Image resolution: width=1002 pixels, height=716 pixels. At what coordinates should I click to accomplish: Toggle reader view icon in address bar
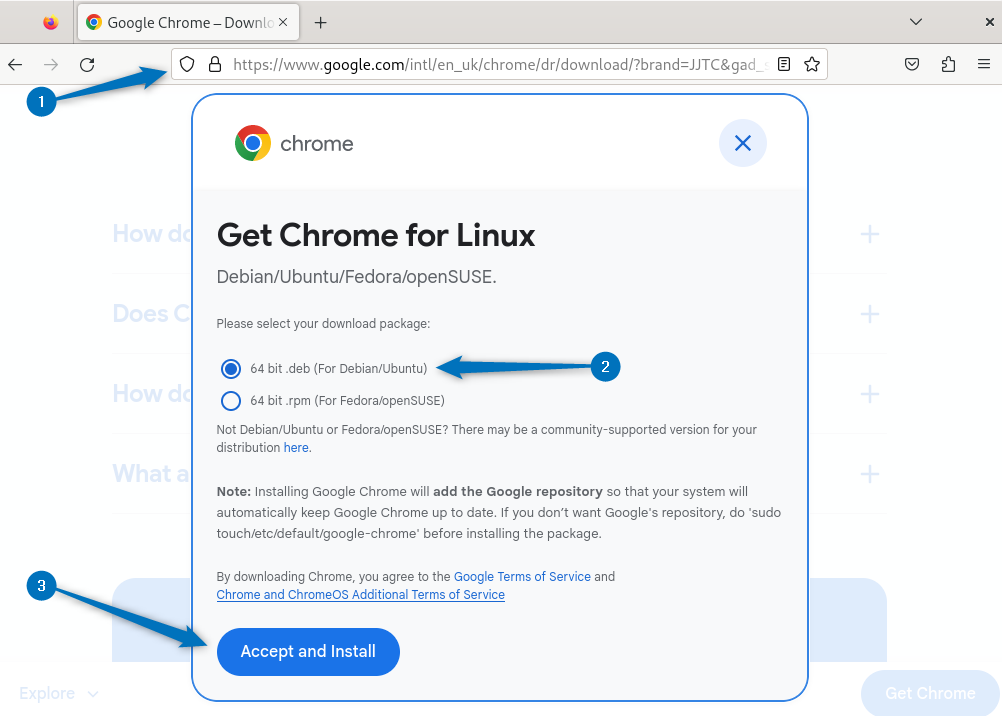click(784, 65)
